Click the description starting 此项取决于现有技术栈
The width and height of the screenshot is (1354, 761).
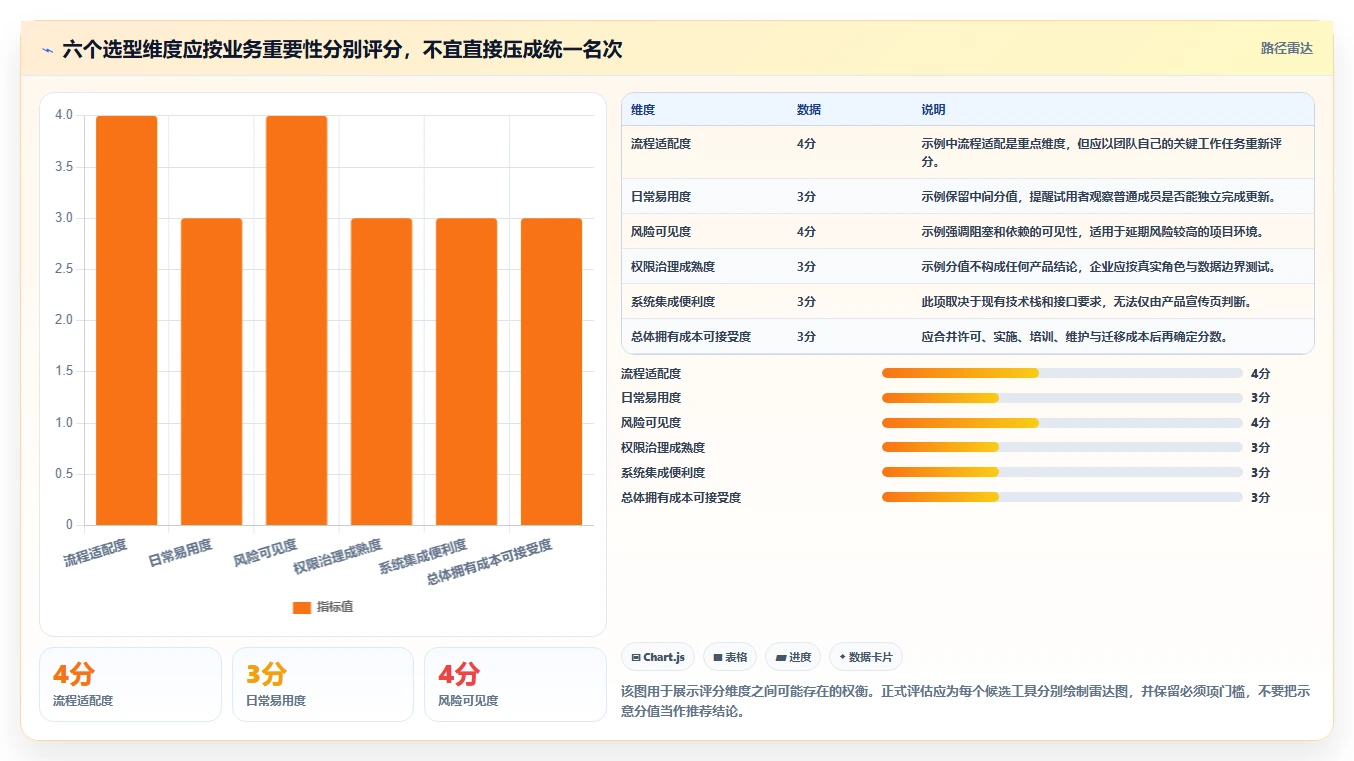click(x=1087, y=302)
